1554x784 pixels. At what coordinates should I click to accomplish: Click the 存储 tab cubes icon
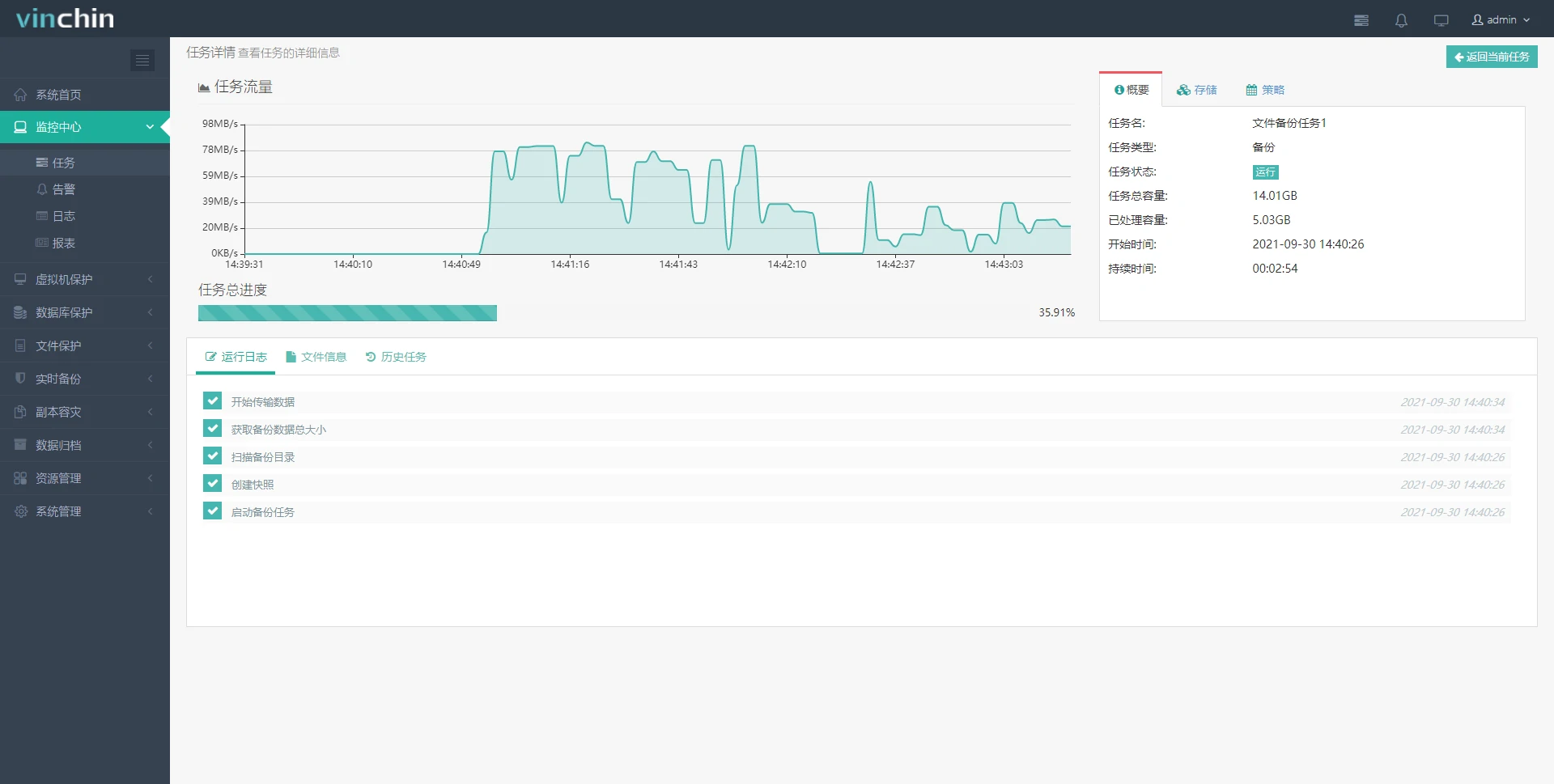pos(1183,90)
